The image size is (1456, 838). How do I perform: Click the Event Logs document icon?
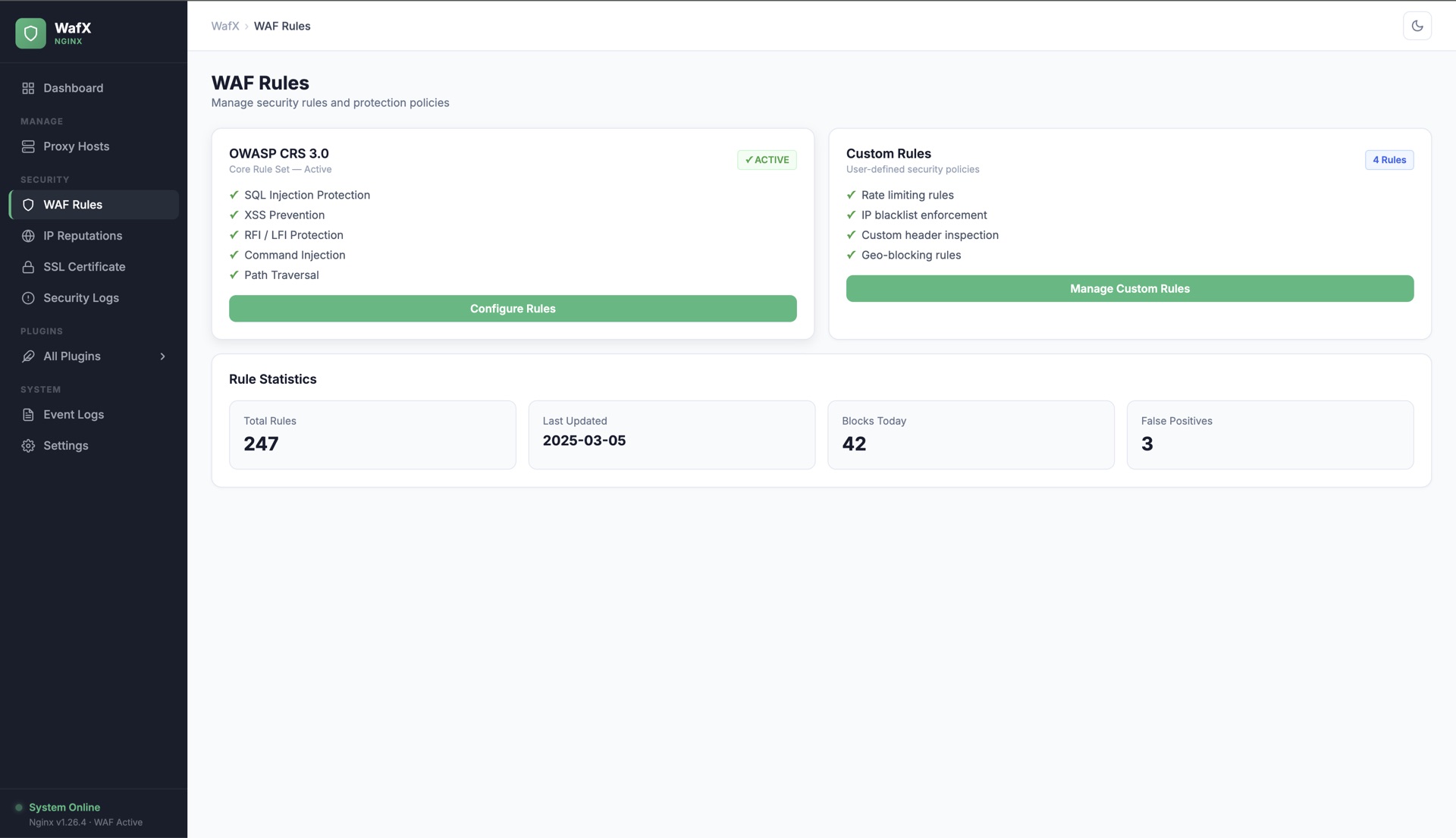28,415
